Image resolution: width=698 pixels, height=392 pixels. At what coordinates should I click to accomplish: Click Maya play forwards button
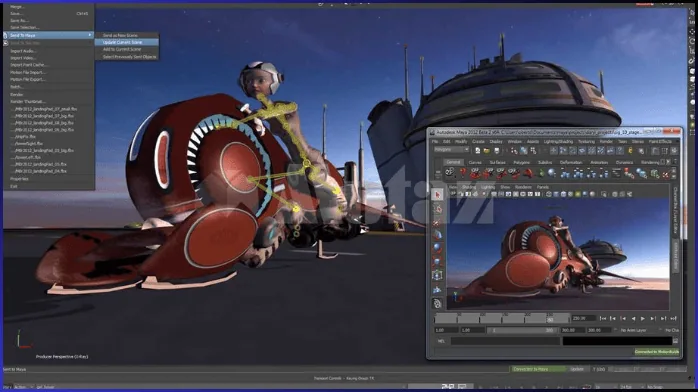point(642,319)
